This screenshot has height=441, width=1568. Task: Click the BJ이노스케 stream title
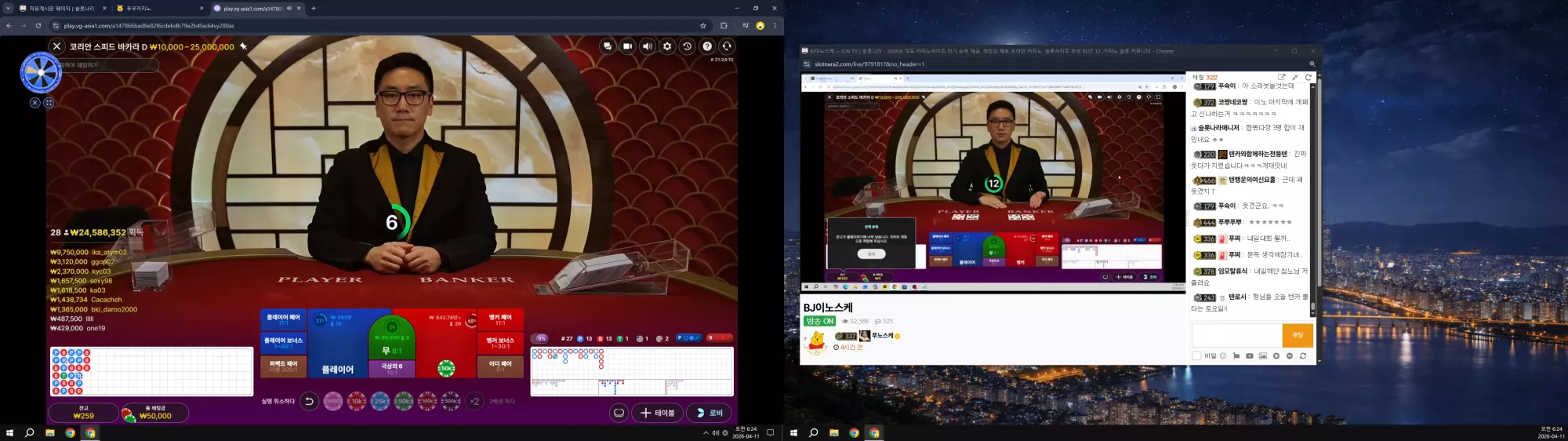(x=828, y=308)
